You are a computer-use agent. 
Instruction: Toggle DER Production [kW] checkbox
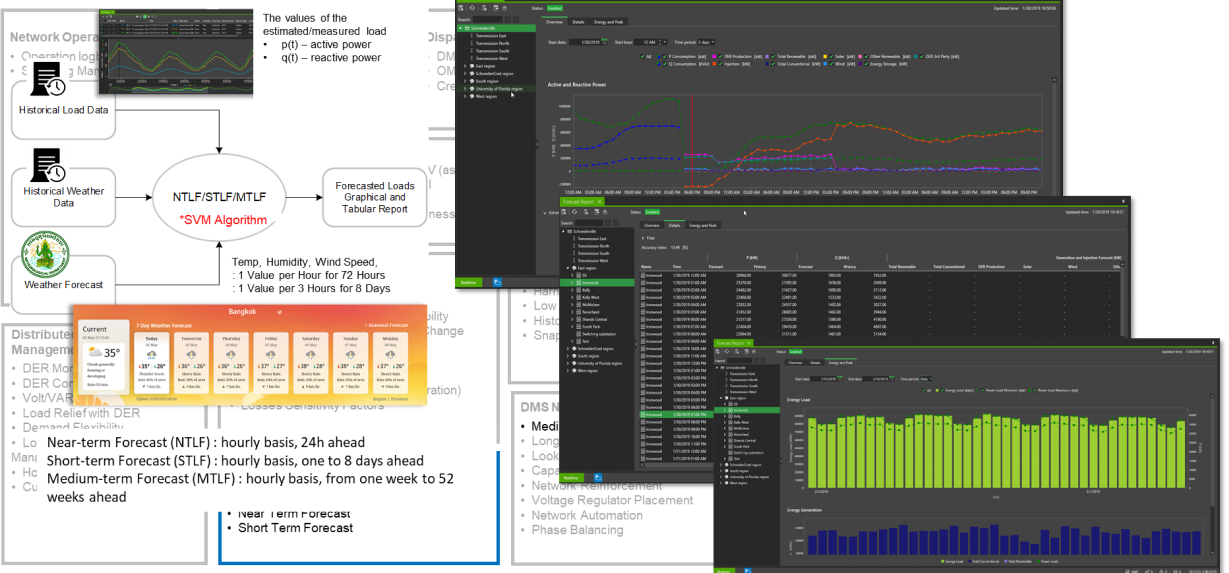(720, 57)
